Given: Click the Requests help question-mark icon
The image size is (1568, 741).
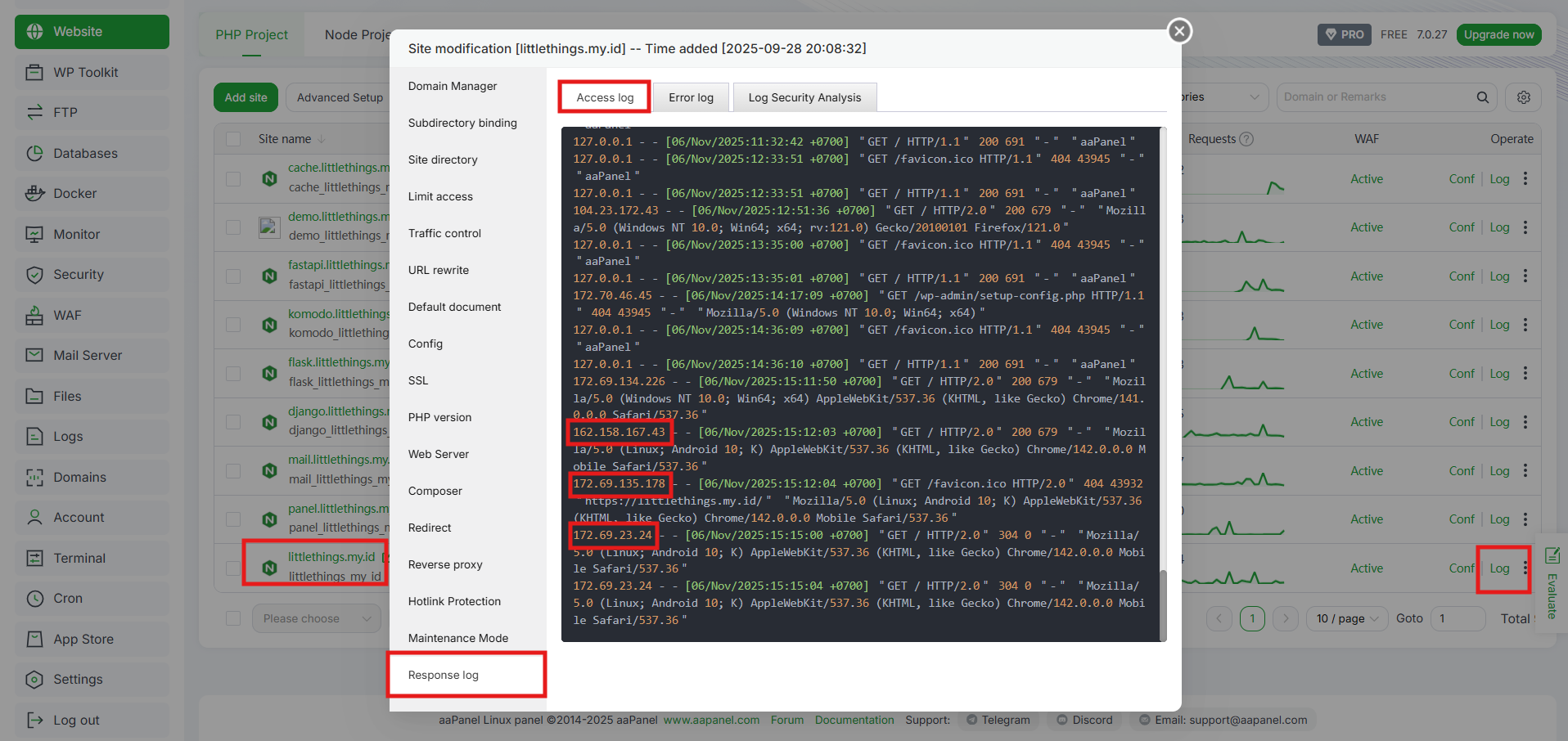Looking at the screenshot, I should tap(1246, 139).
